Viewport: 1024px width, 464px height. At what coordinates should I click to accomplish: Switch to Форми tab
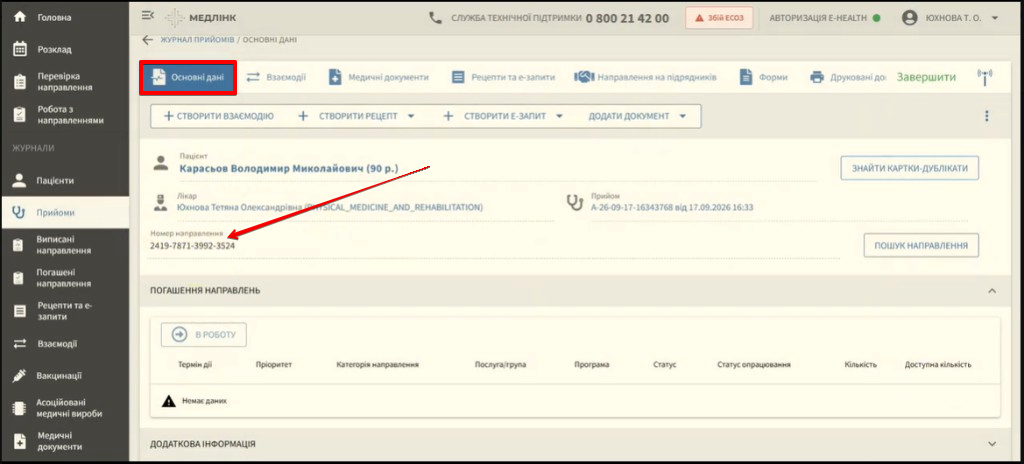pyautogui.click(x=764, y=77)
